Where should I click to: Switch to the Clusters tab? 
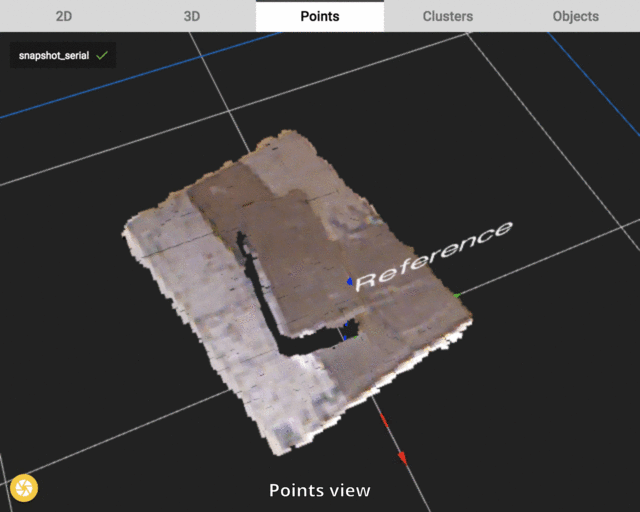coord(448,16)
